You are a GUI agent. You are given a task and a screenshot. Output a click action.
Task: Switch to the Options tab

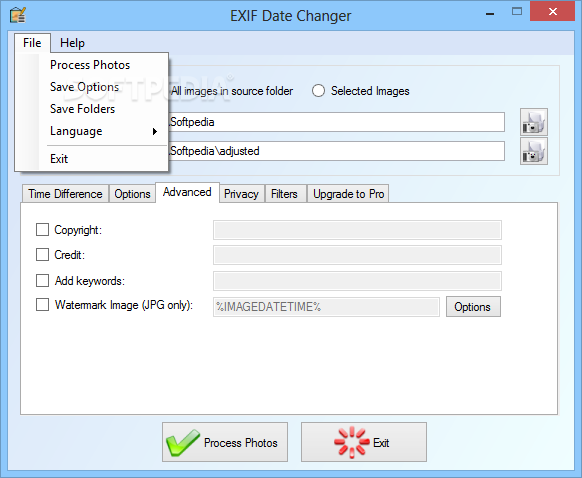click(132, 194)
